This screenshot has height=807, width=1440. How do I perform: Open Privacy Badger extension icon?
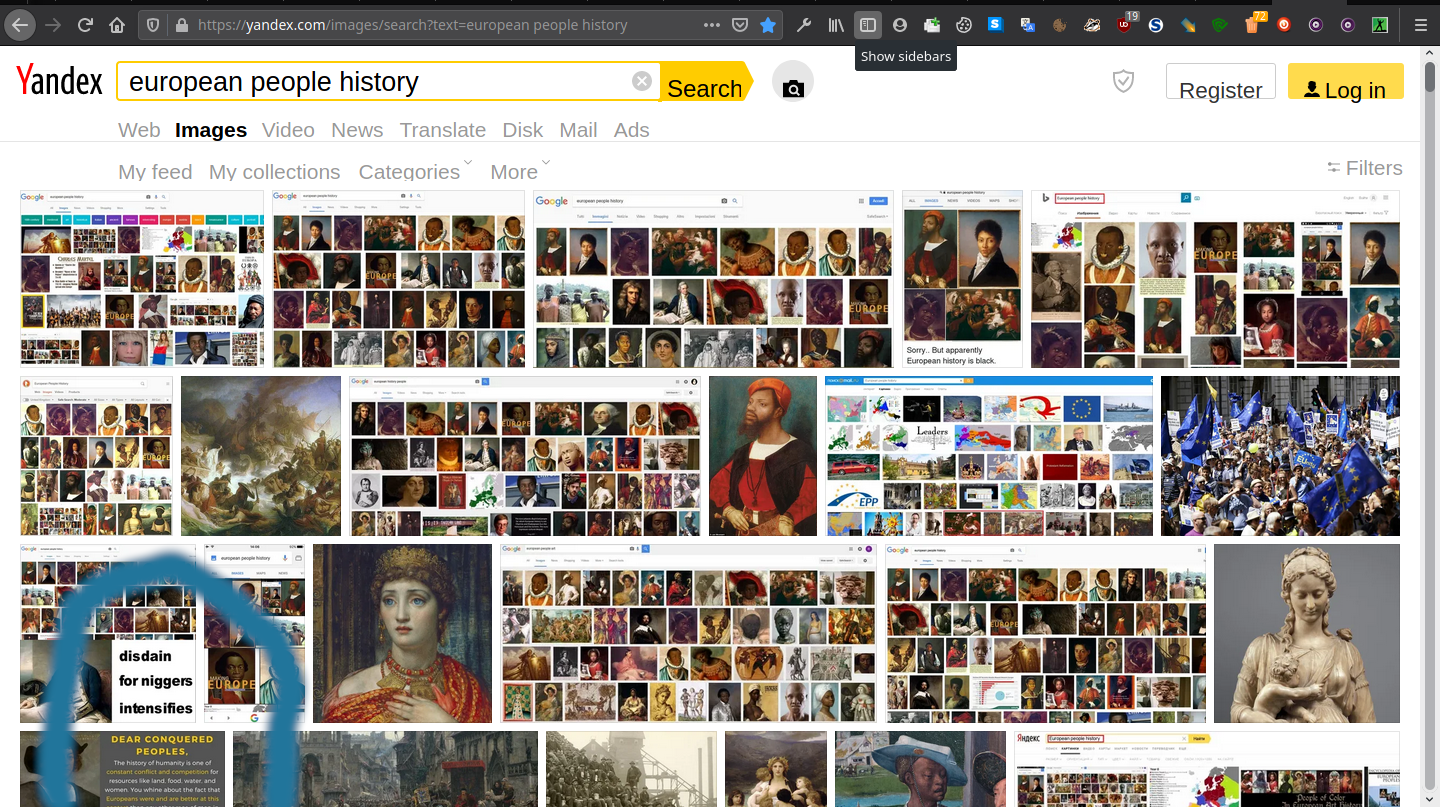coord(1092,25)
